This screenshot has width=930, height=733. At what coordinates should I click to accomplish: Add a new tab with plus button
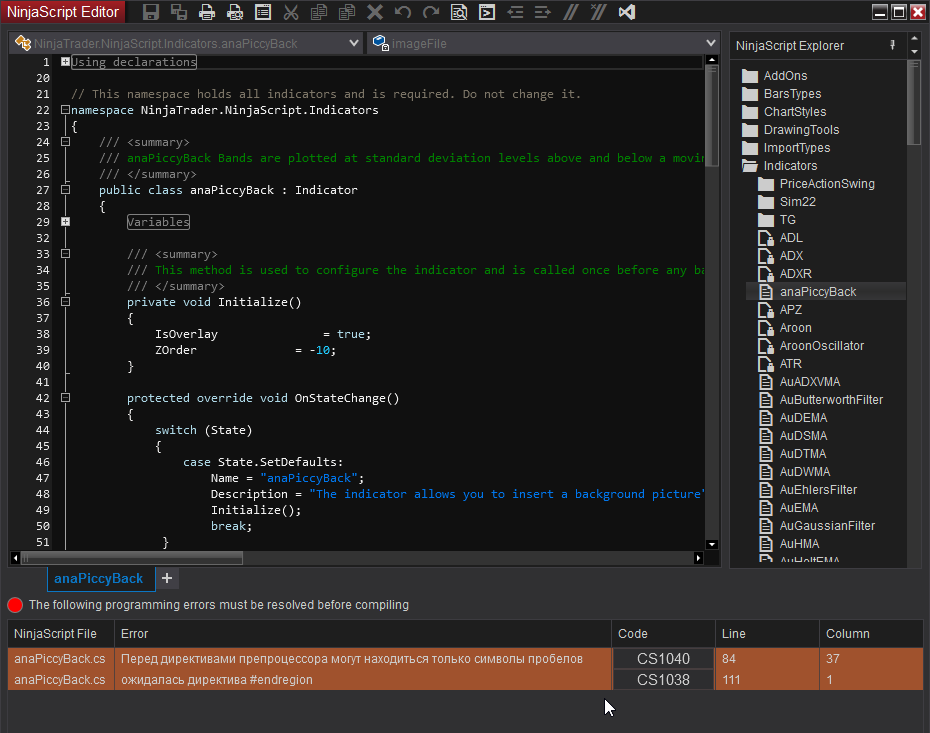[167, 578]
